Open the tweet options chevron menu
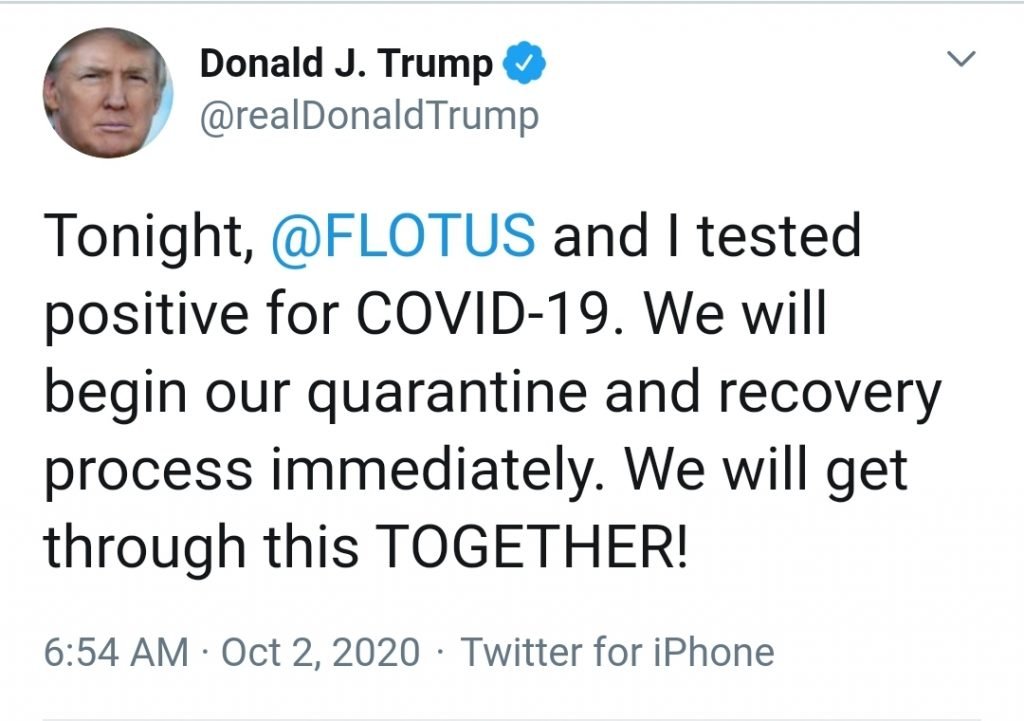Screen dimensions: 1024x721 coord(961,61)
